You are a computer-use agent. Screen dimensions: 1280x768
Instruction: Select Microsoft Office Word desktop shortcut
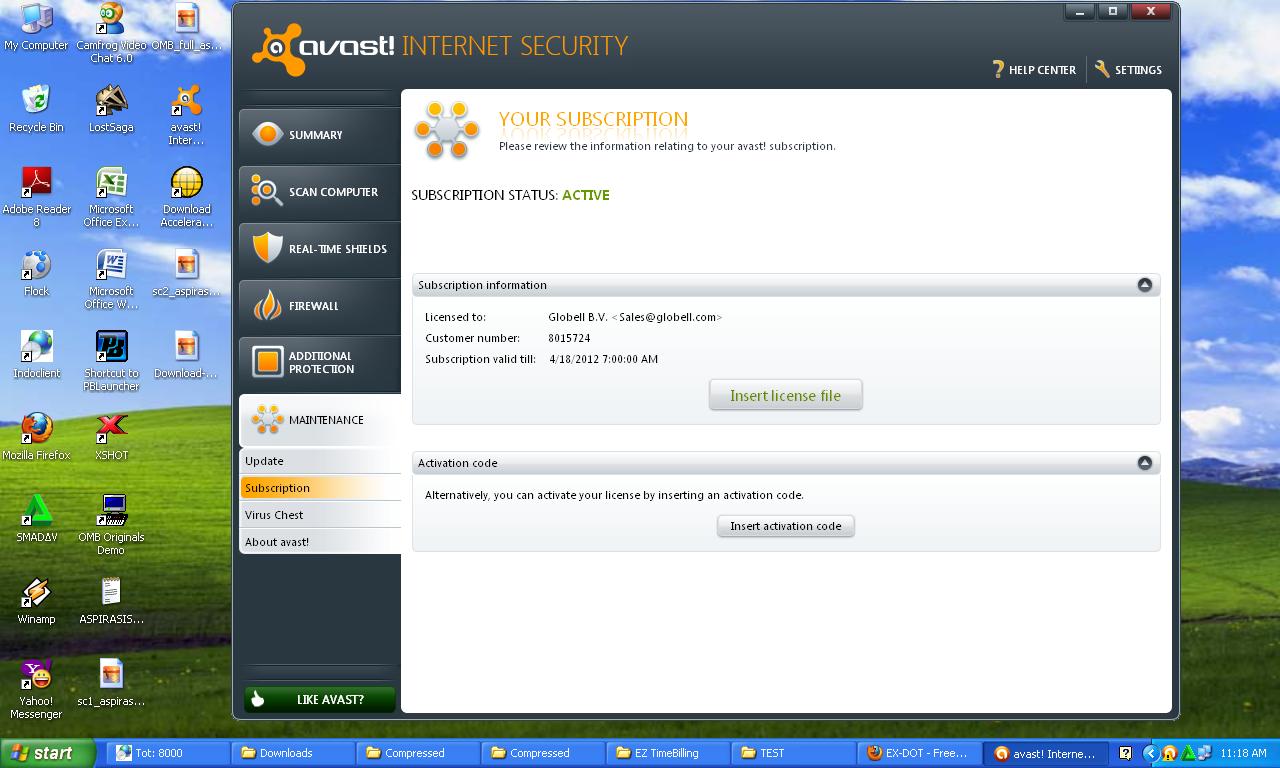point(111,279)
